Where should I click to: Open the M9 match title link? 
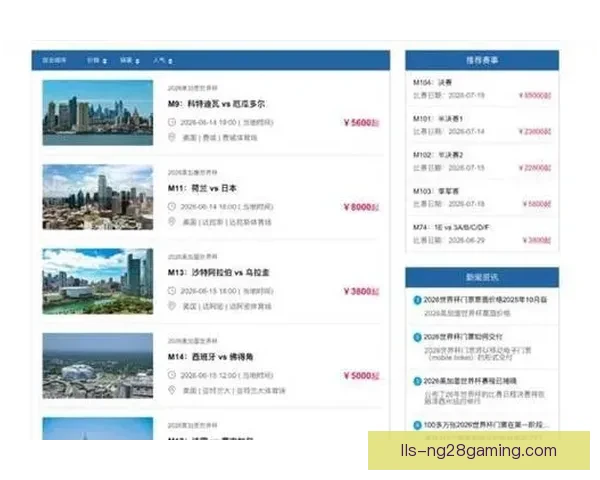pos(217,104)
